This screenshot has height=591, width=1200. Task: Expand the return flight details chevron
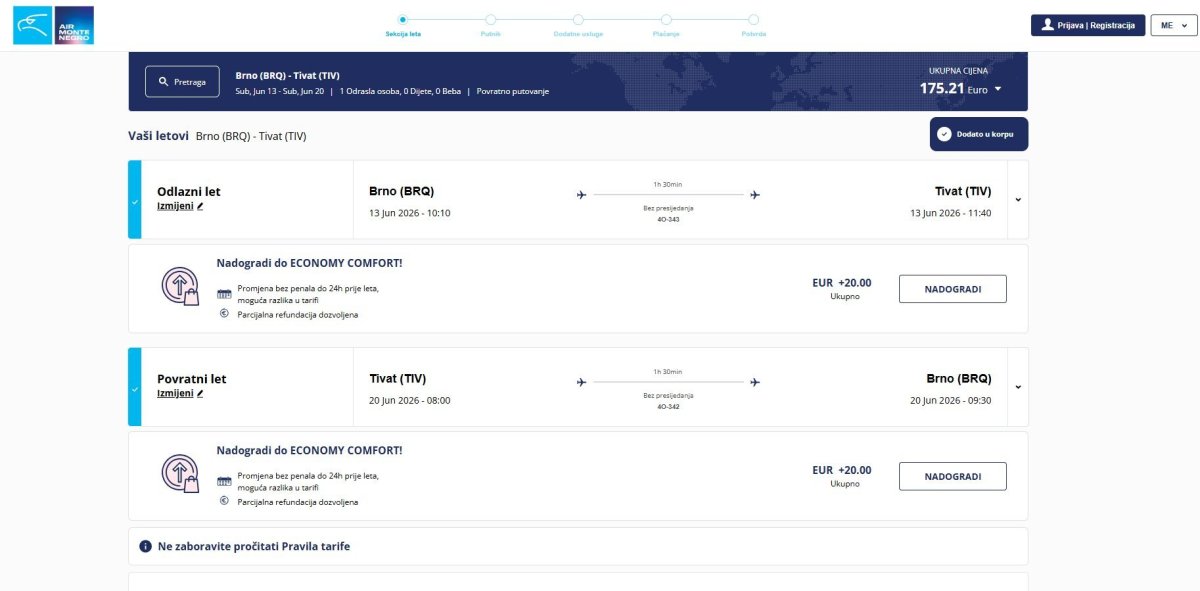[x=1018, y=387]
